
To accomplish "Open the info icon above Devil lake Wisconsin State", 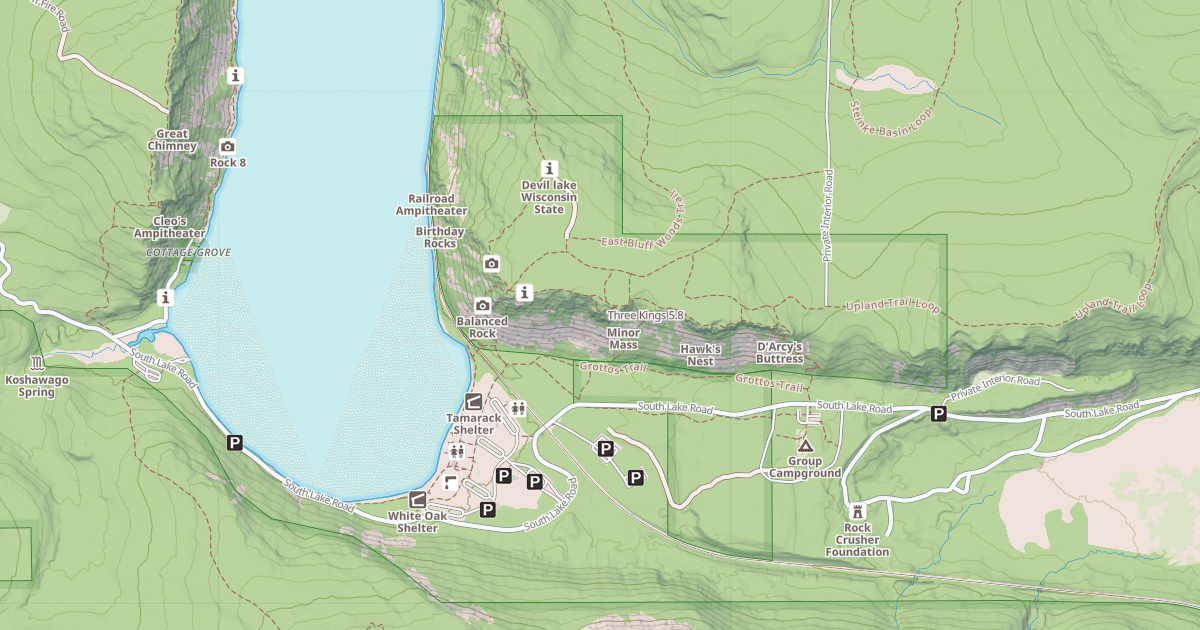I will [548, 168].
